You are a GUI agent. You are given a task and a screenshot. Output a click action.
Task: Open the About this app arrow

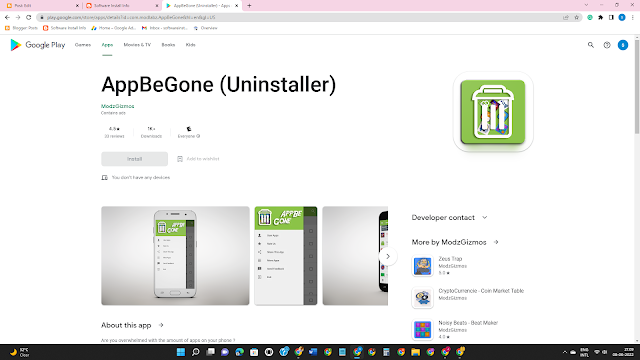(161, 325)
